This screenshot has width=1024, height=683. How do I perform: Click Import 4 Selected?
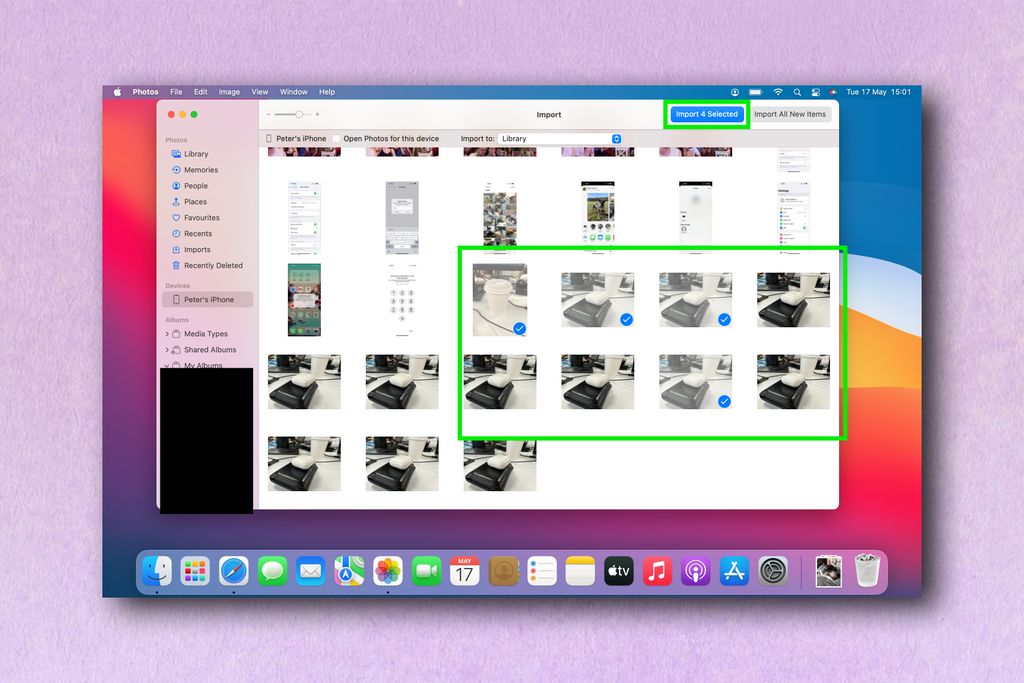pos(706,114)
